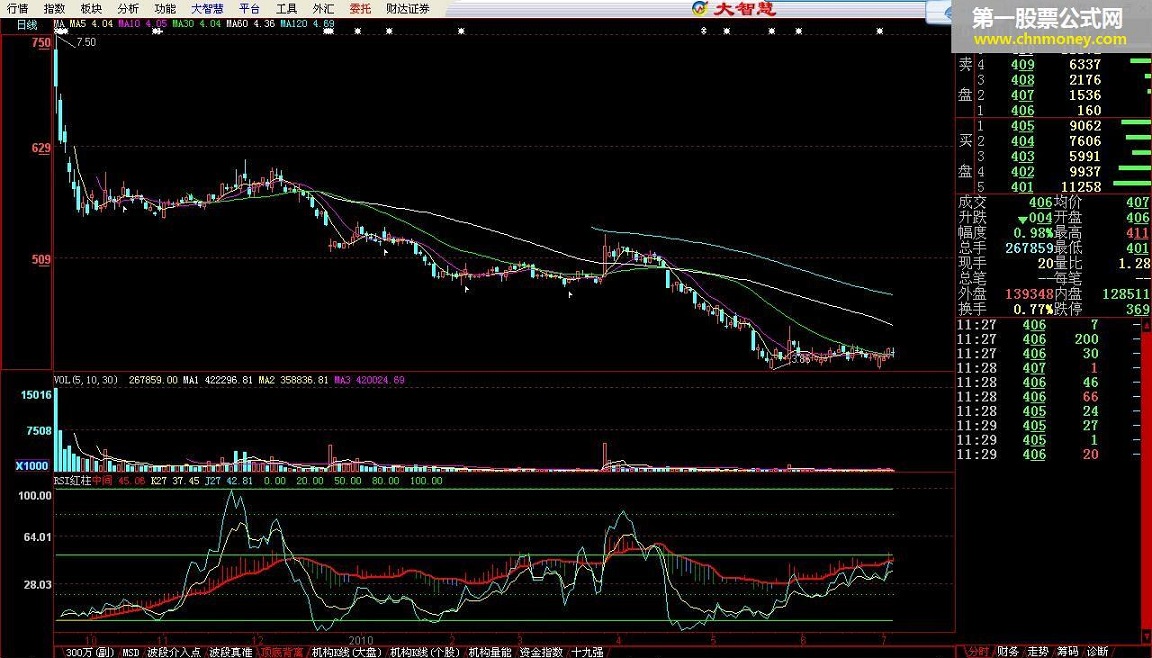The image size is (1152, 658).
Task: Switch to the 机构K线(大盘) tab
Action: (348, 652)
